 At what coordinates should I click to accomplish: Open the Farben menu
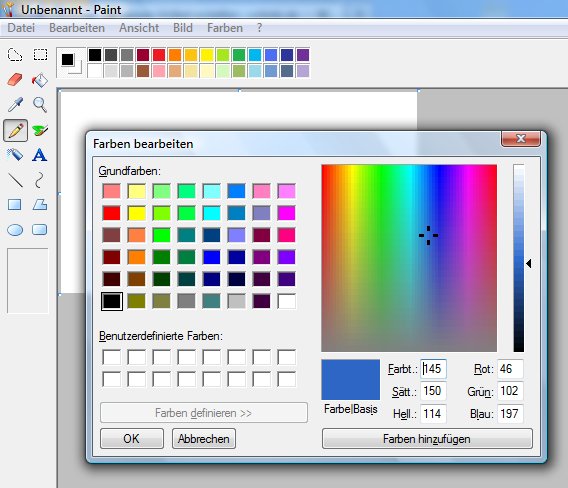pyautogui.click(x=225, y=28)
